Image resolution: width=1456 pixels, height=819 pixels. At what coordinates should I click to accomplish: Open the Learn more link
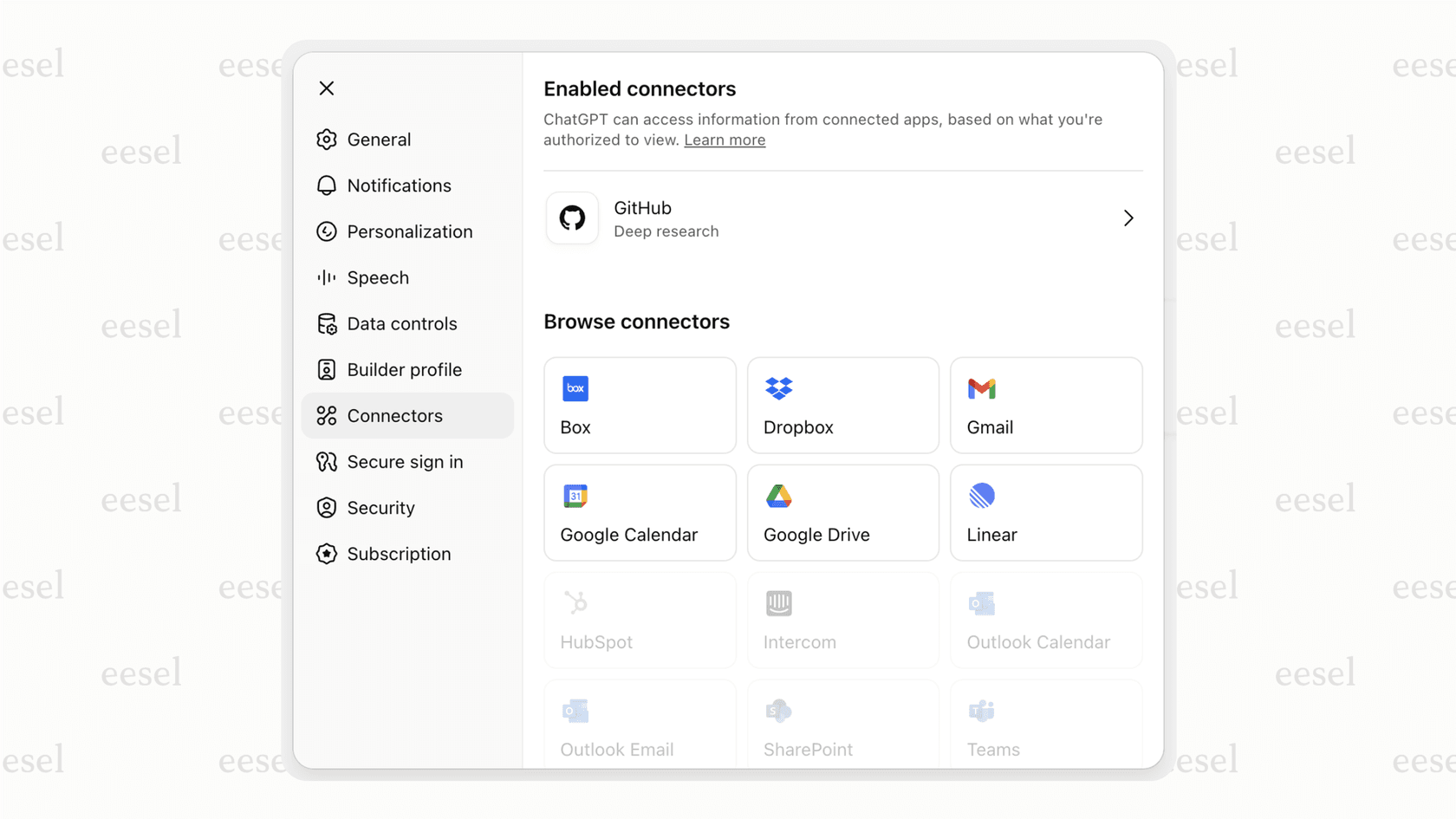coord(725,140)
